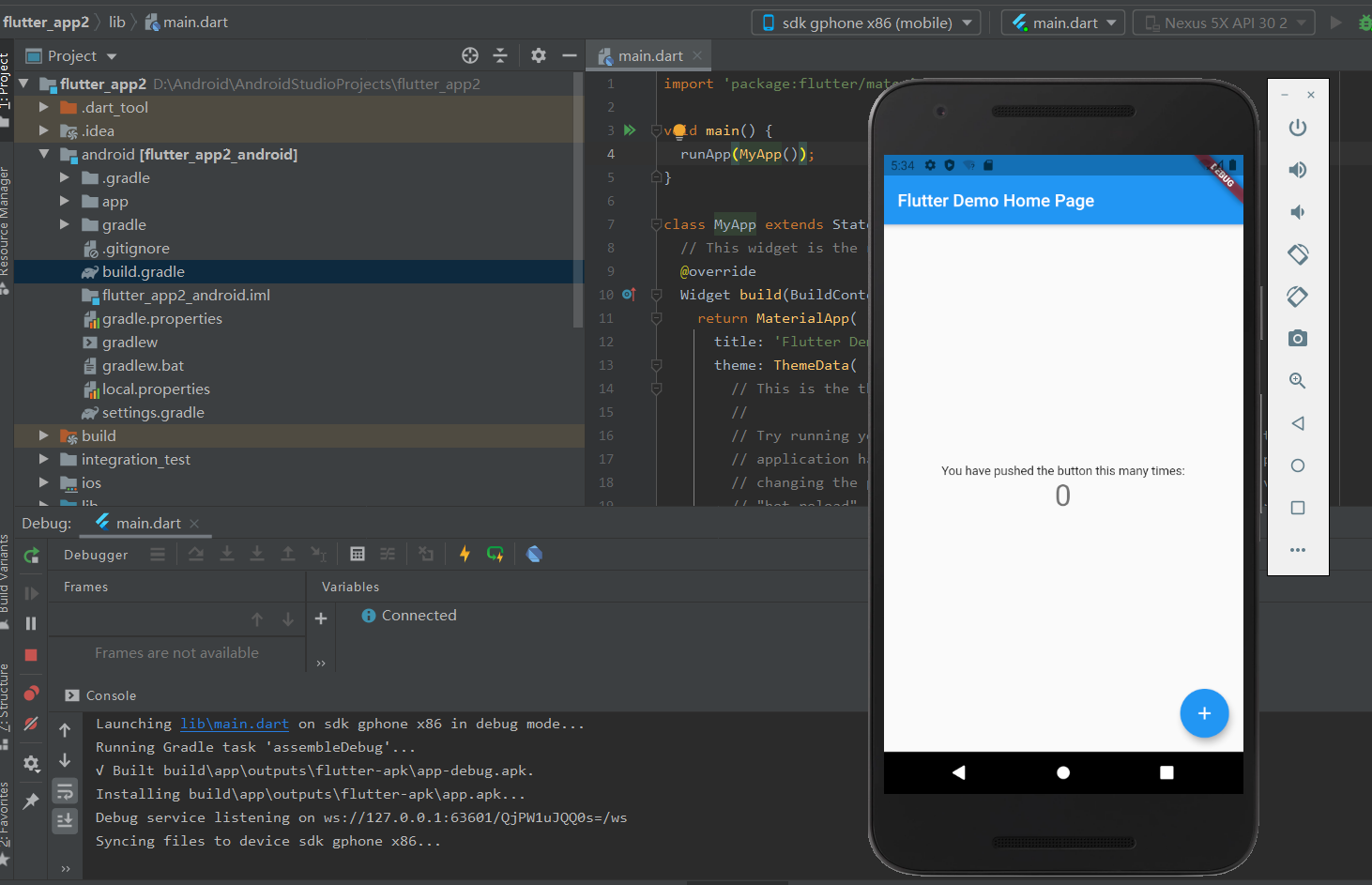Toggle soft-wrap in console

[65, 792]
